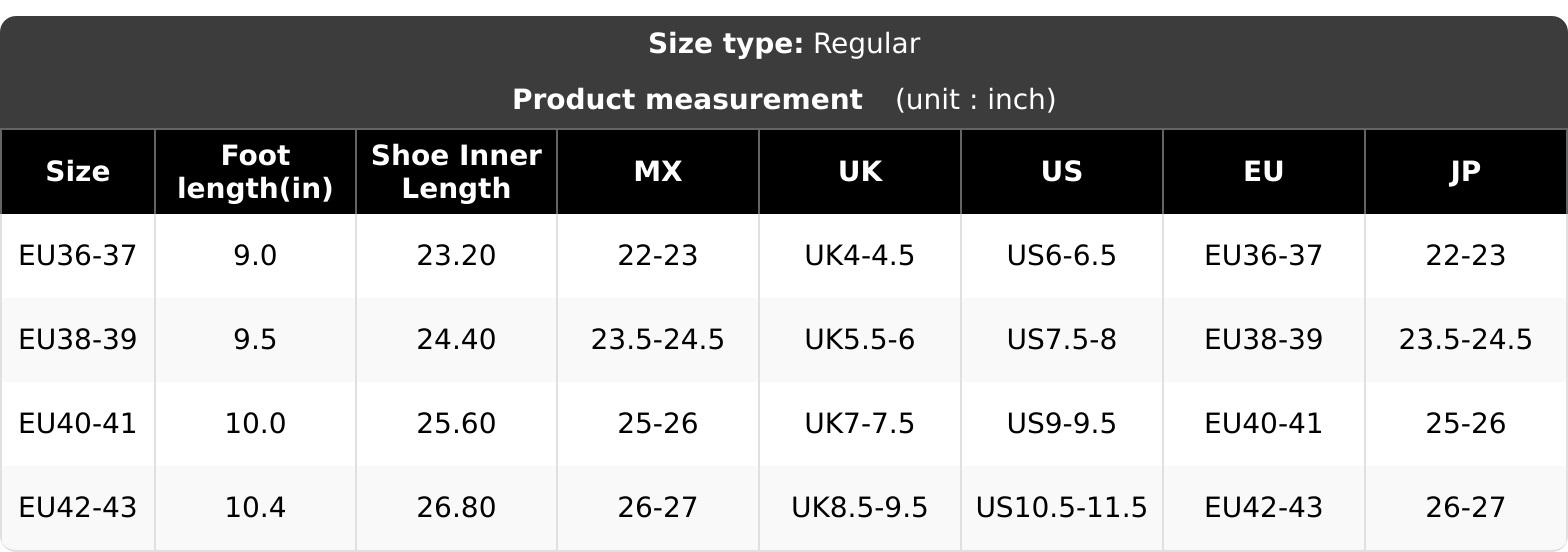
Task: Select the US column header
Action: [1062, 172]
